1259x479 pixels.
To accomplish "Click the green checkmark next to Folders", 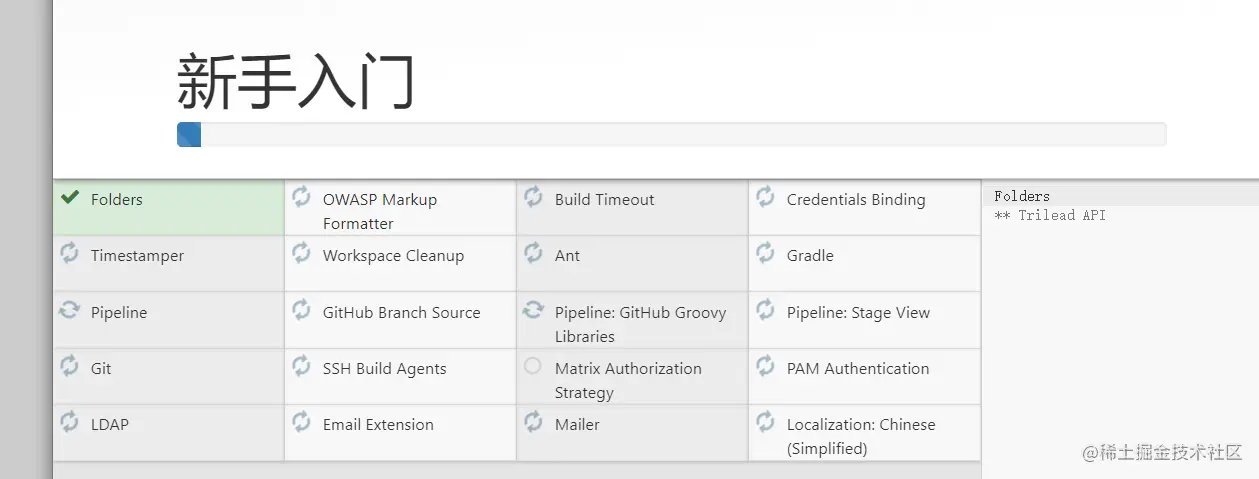I will 70,198.
